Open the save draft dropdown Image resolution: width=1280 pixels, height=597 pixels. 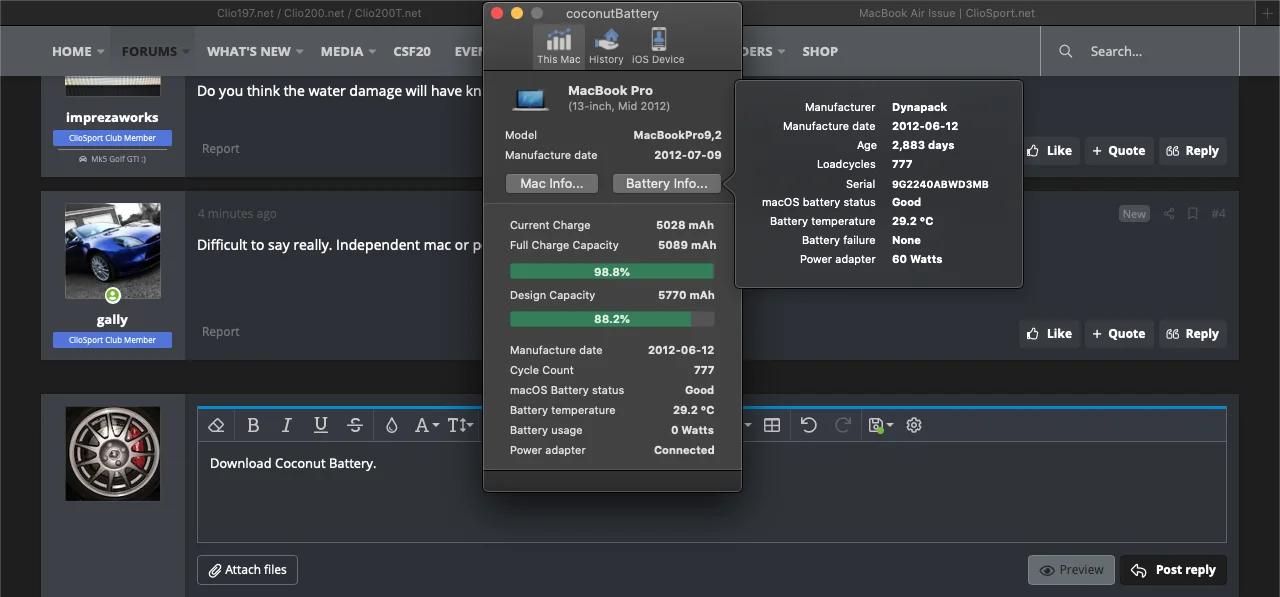point(881,425)
